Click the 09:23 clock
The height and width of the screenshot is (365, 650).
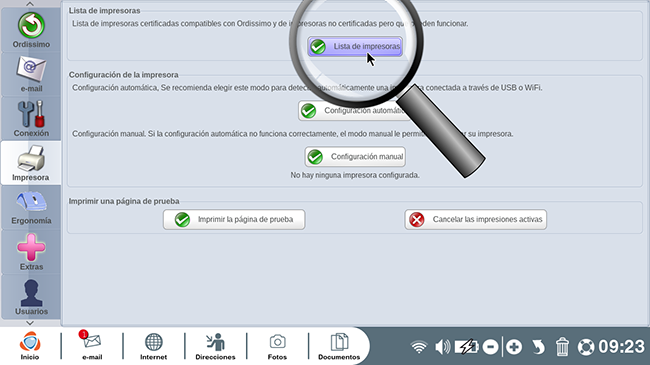coord(621,347)
